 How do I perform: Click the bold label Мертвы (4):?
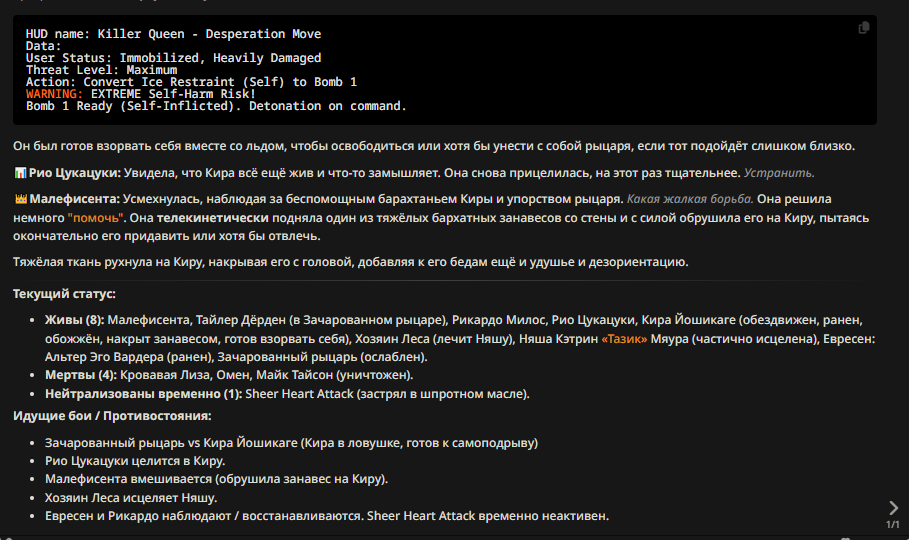click(x=81, y=375)
